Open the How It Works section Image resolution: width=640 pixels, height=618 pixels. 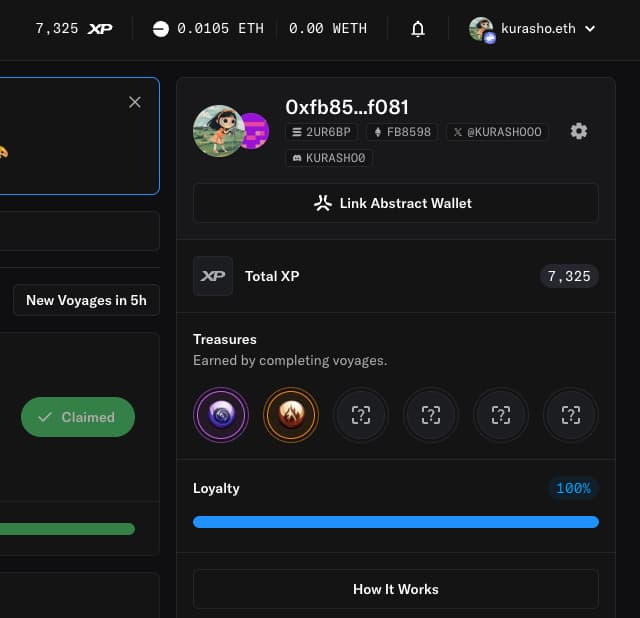(x=396, y=589)
